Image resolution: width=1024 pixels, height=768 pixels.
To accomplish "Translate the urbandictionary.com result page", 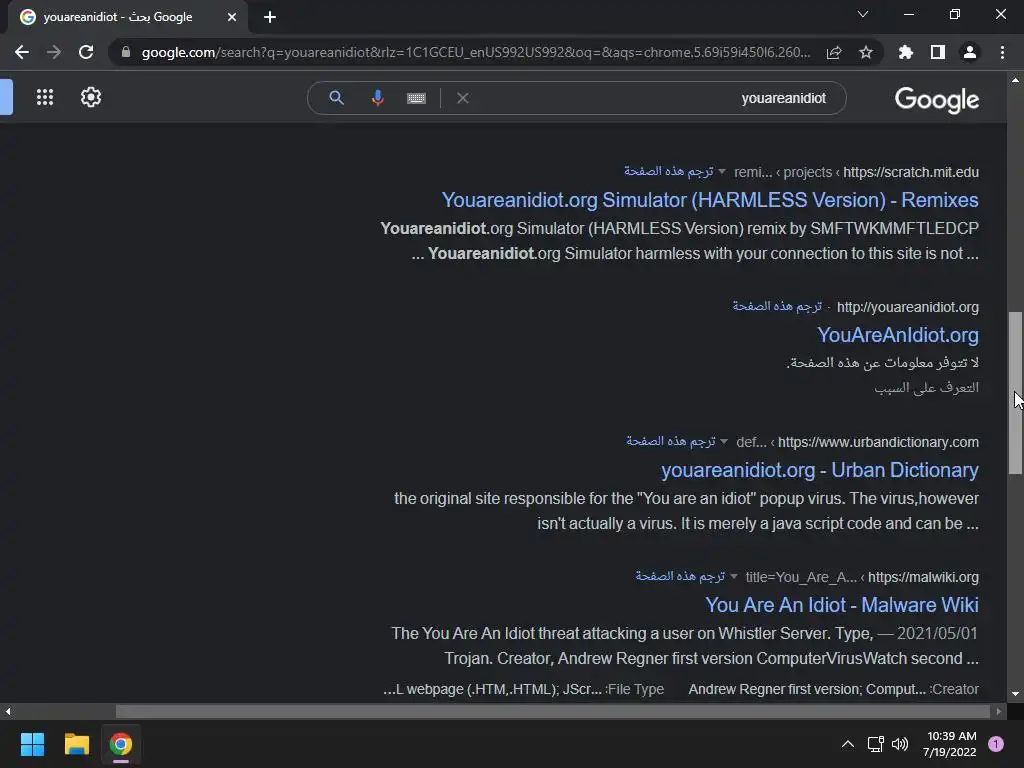I will pyautogui.click(x=671, y=441).
